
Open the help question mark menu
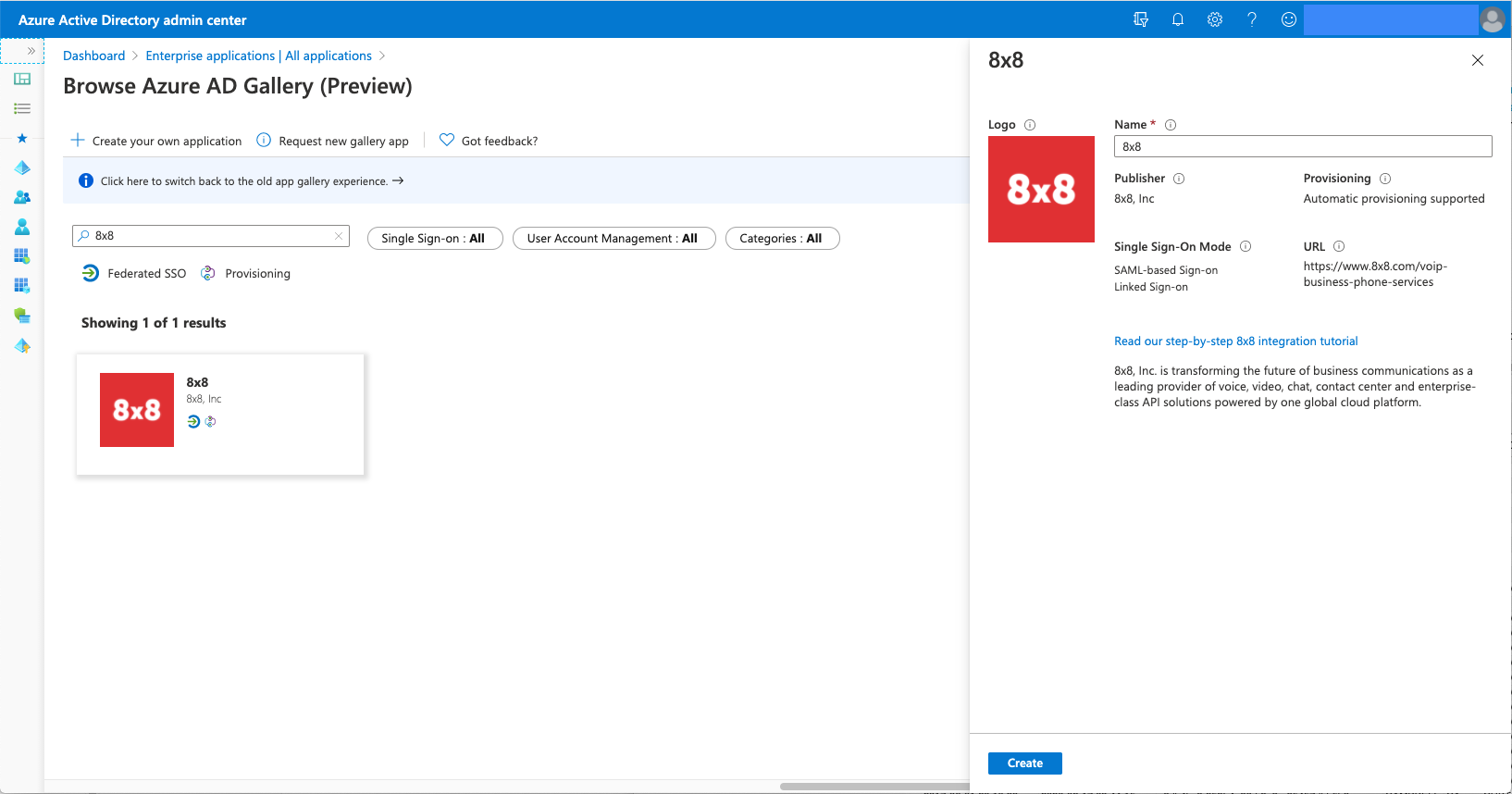[1252, 19]
